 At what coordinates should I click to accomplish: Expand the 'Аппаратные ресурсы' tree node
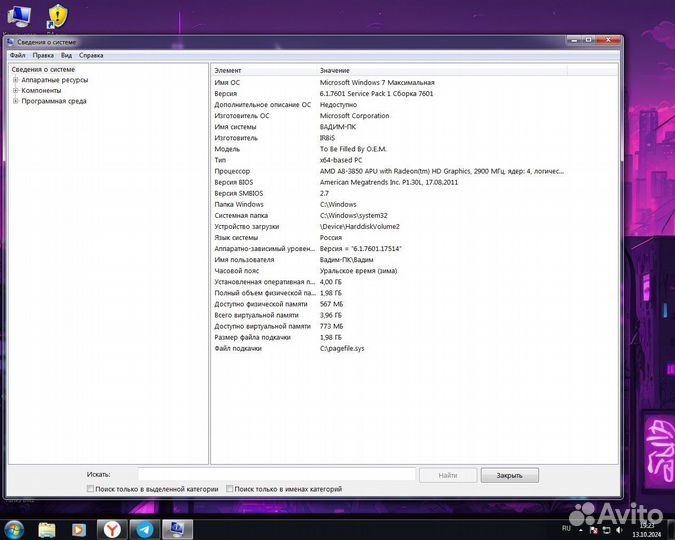click(x=15, y=80)
